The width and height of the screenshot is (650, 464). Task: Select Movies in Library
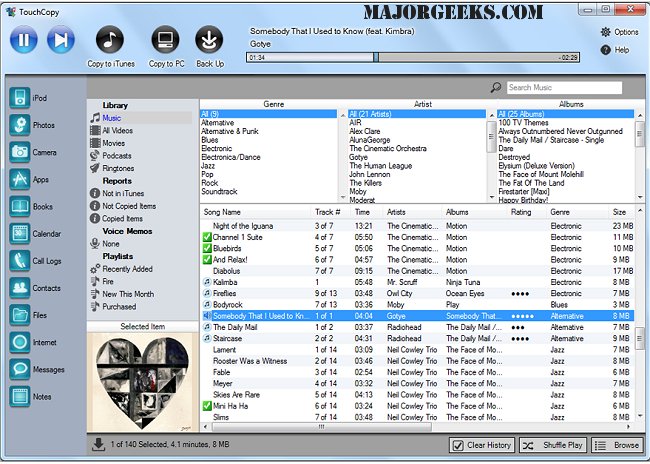click(114, 143)
